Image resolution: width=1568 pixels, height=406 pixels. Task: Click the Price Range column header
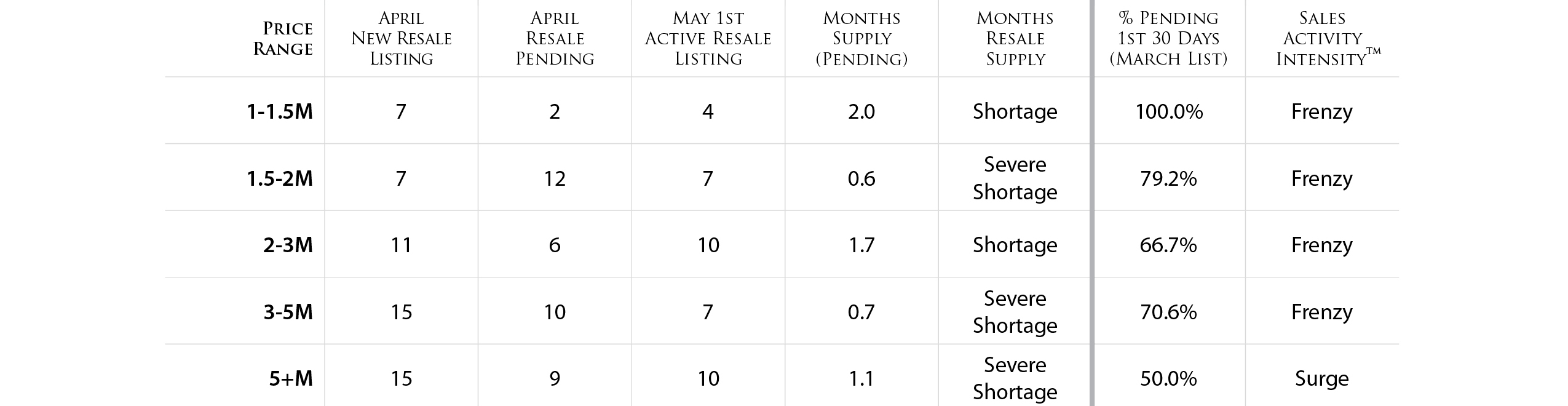(x=283, y=38)
